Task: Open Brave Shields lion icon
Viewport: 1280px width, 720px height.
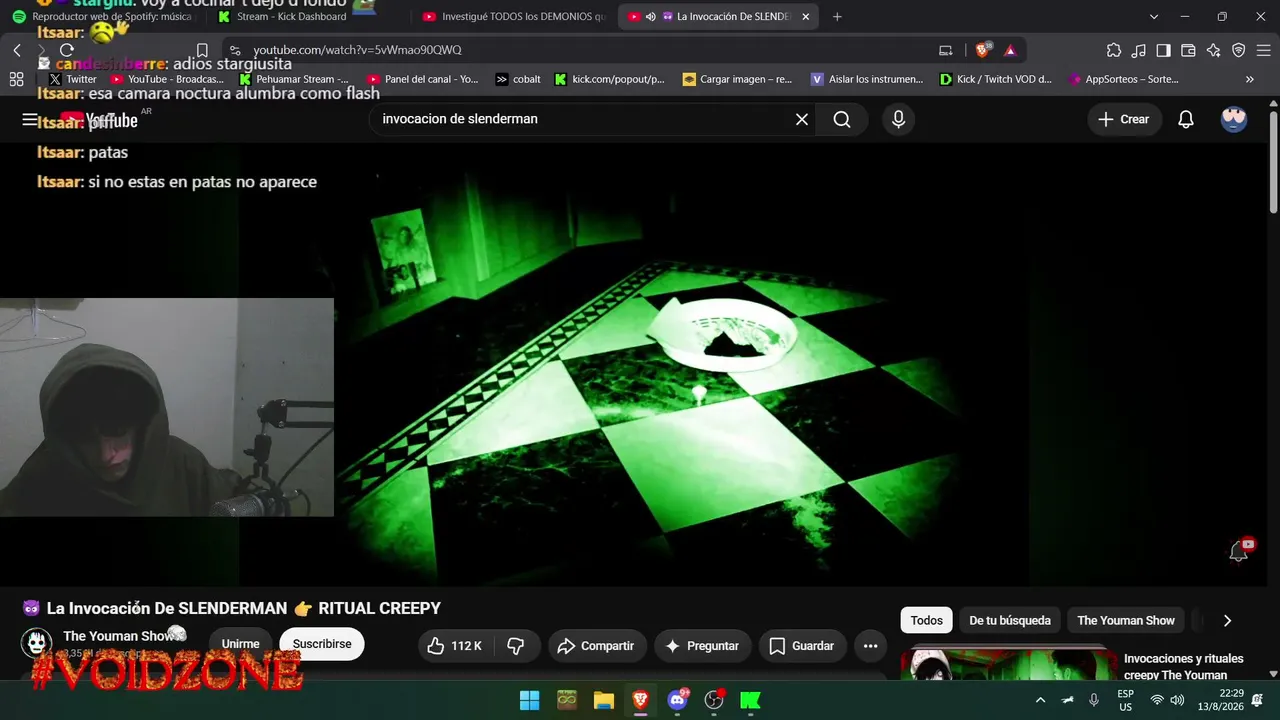Action: click(x=984, y=49)
